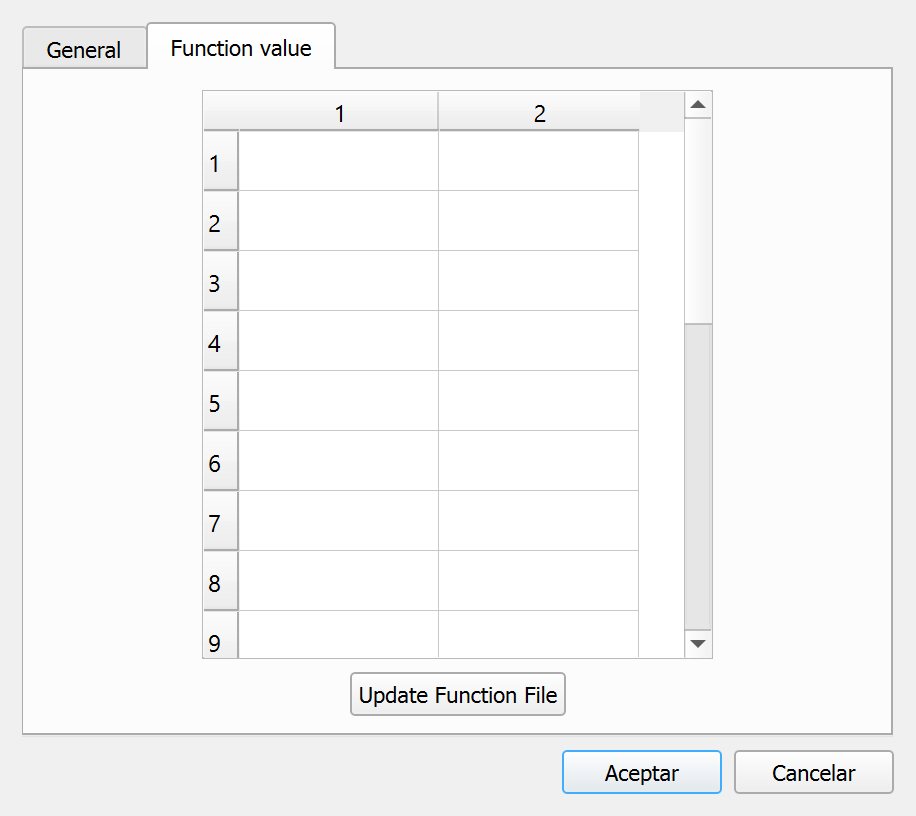Click the scrollbar up arrow
This screenshot has height=816, width=916.
tap(698, 105)
